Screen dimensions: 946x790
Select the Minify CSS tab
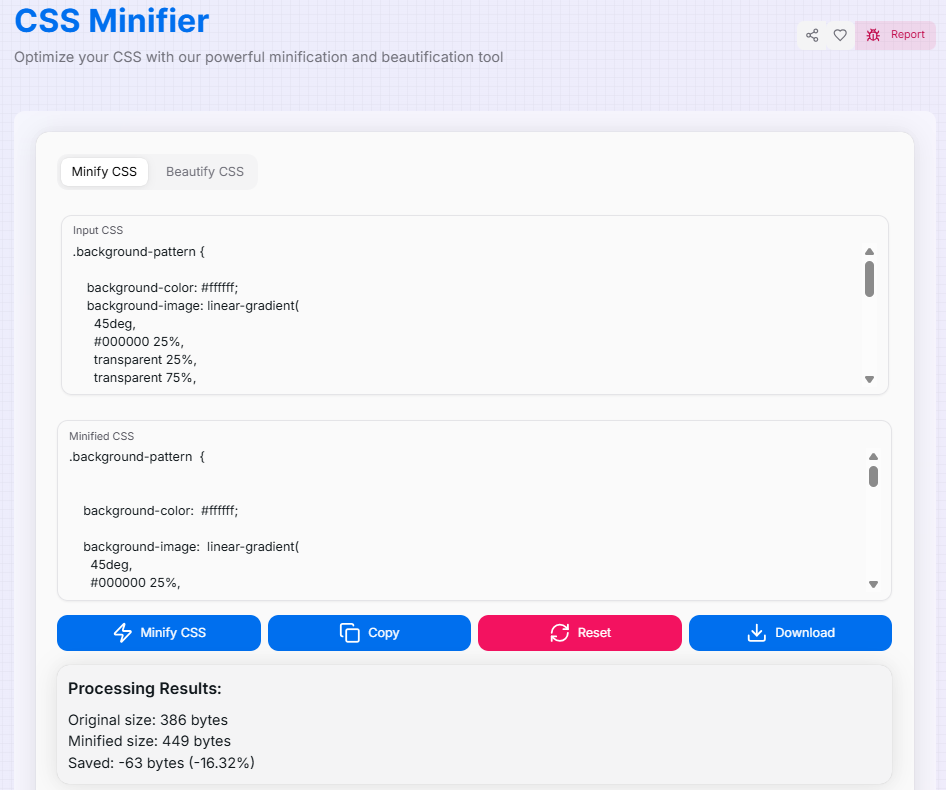[x=104, y=171]
